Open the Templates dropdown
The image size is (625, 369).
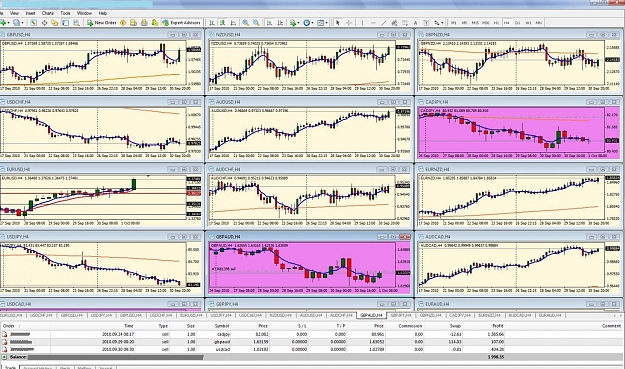(x=321, y=23)
